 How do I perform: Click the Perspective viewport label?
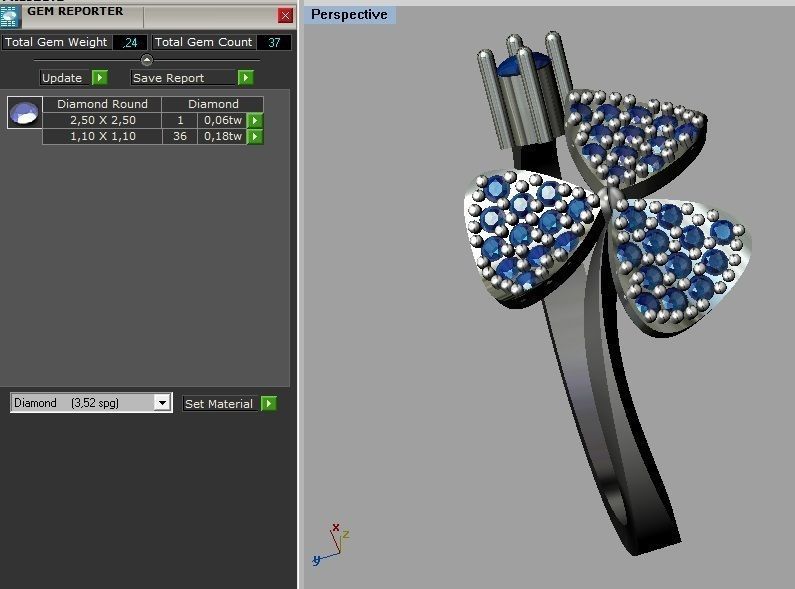pos(349,15)
